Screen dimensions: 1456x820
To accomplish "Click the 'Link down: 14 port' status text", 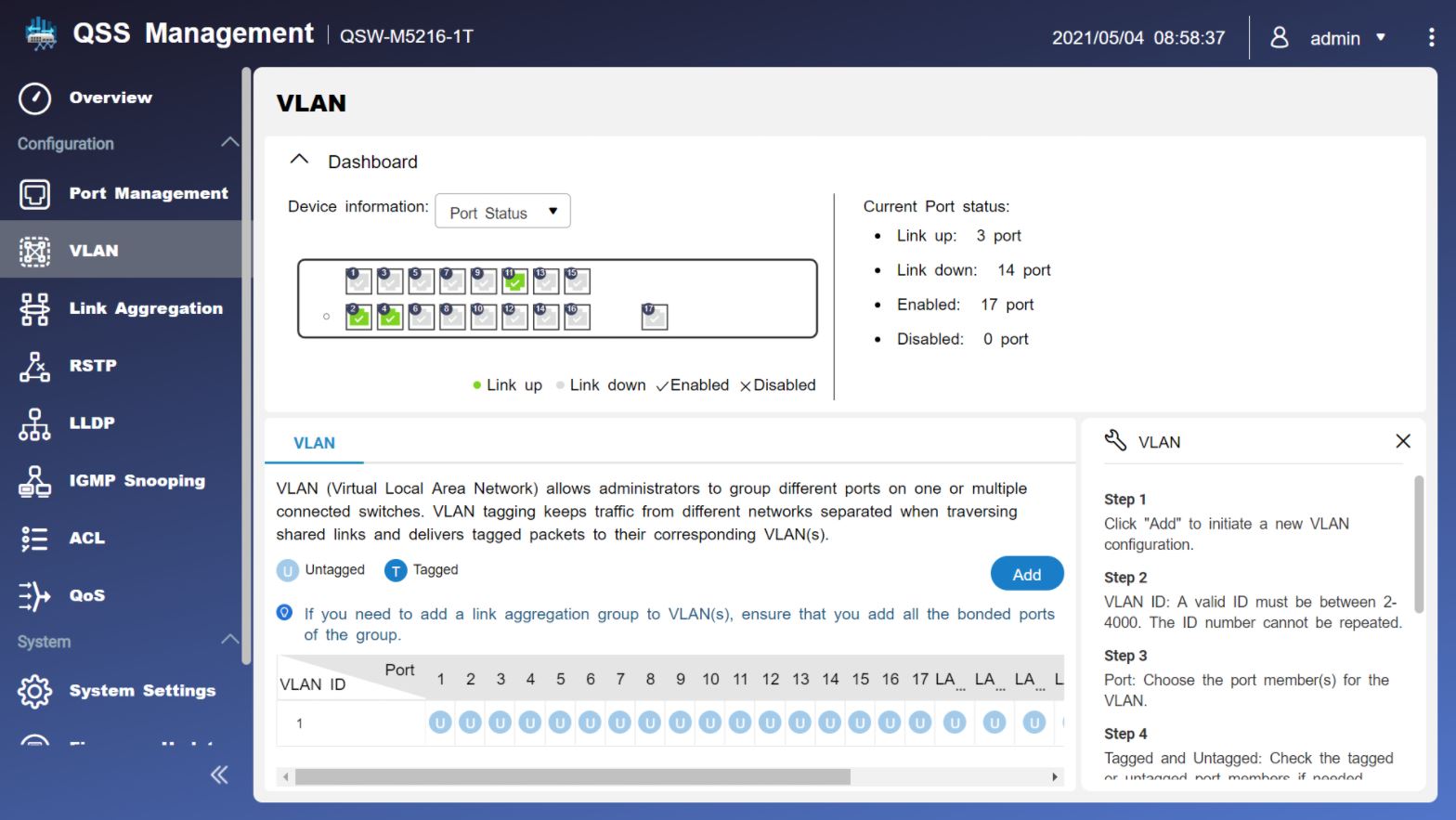I will click(x=973, y=270).
